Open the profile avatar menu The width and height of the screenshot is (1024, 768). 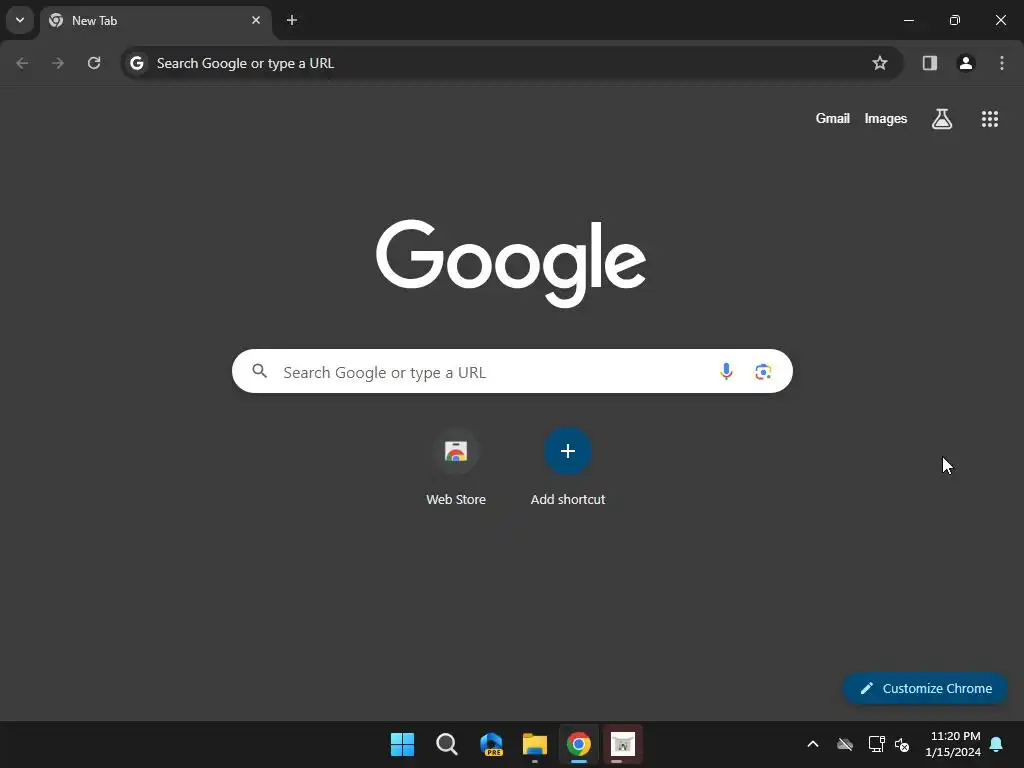(x=966, y=63)
